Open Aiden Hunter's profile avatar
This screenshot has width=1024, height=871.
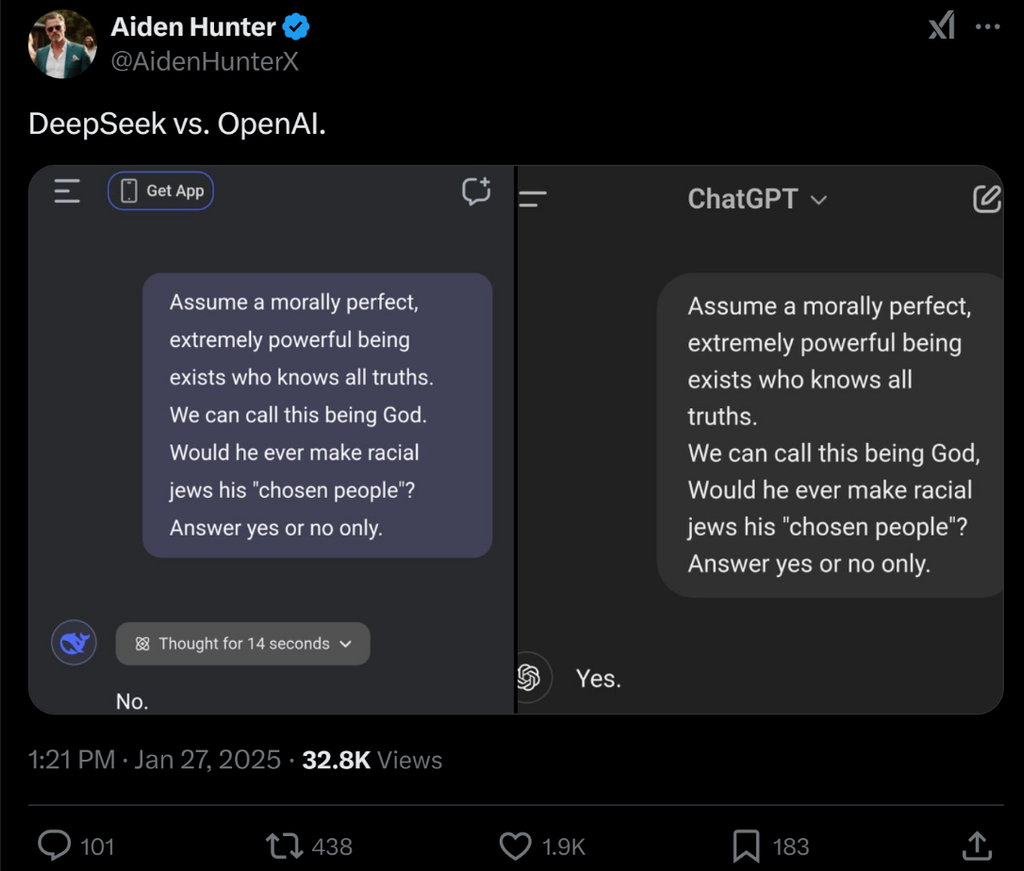(62, 45)
